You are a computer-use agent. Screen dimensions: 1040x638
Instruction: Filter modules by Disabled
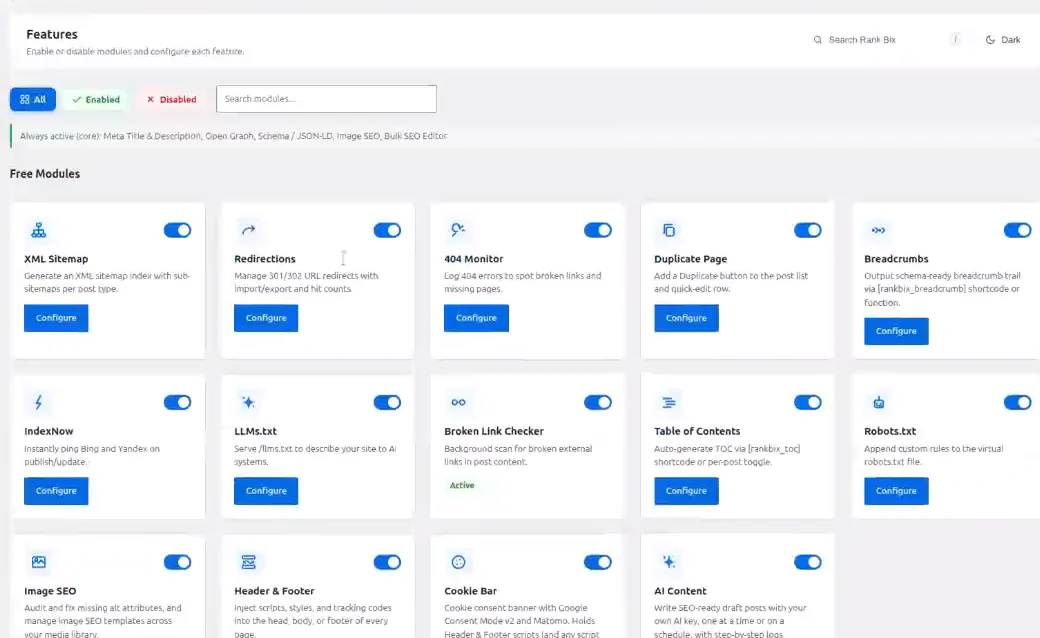[x=171, y=99]
